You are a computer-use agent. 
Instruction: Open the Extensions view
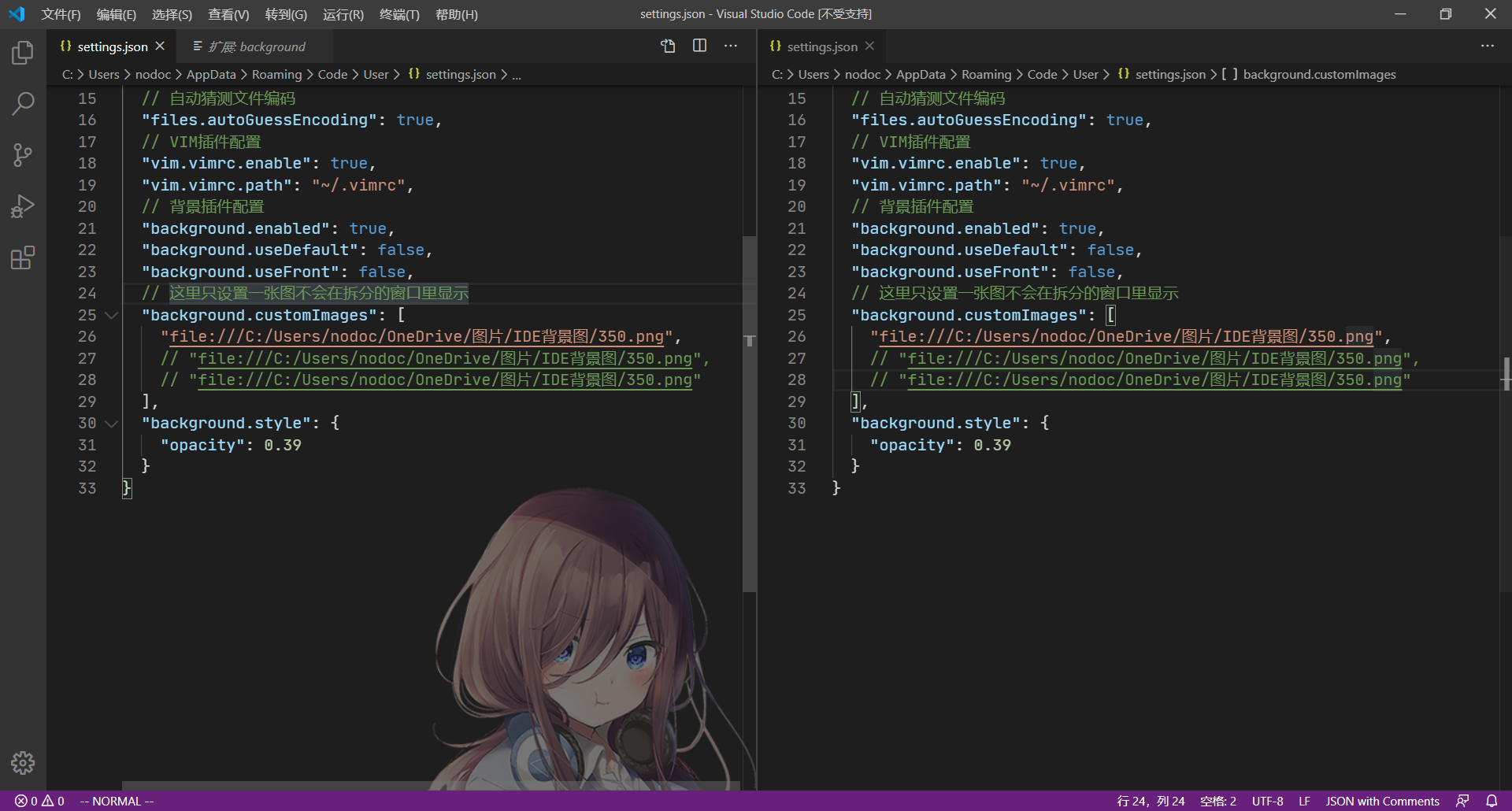point(23,257)
